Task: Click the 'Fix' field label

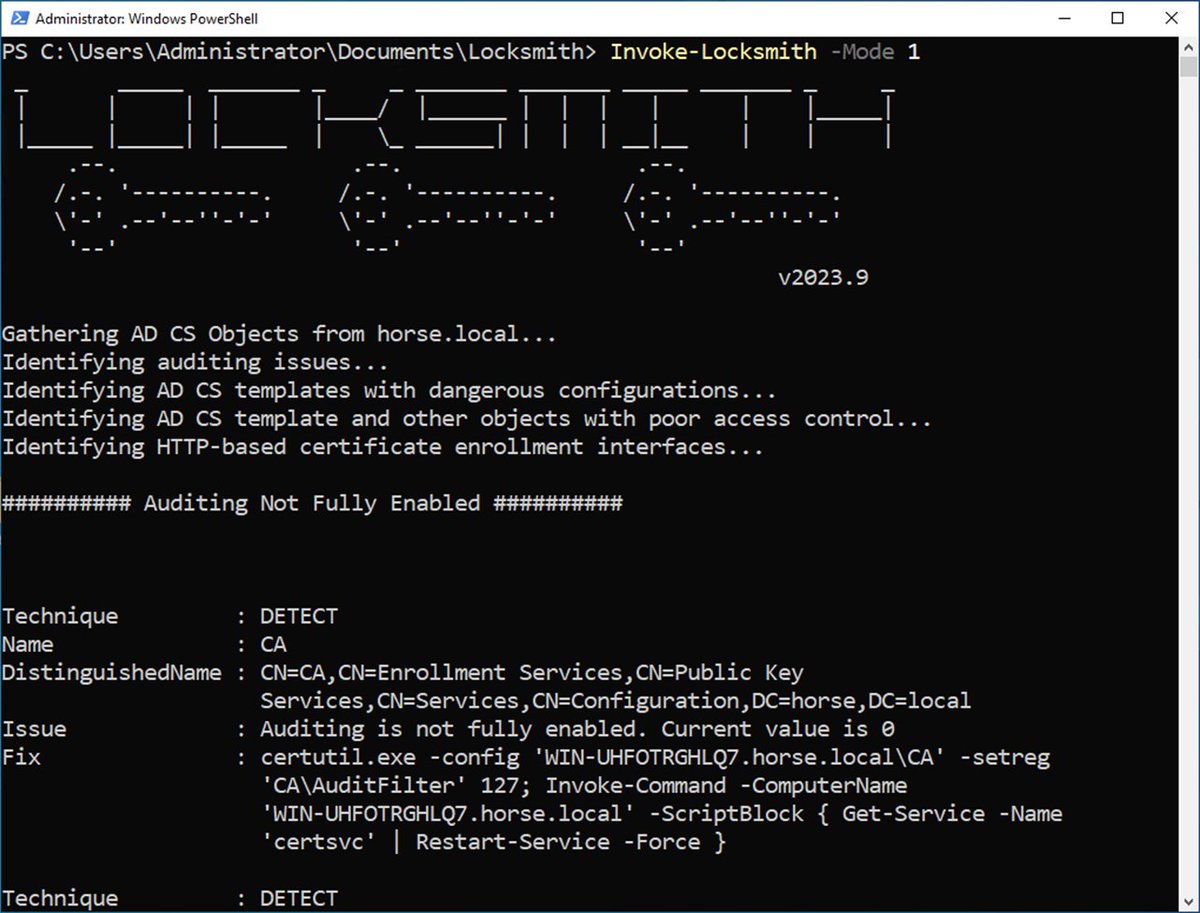Action: click(x=21, y=757)
